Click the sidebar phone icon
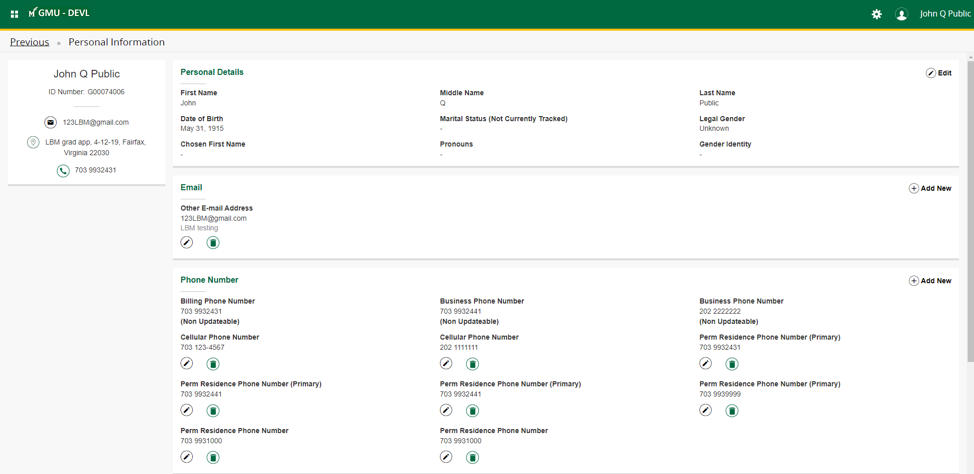 coord(63,171)
